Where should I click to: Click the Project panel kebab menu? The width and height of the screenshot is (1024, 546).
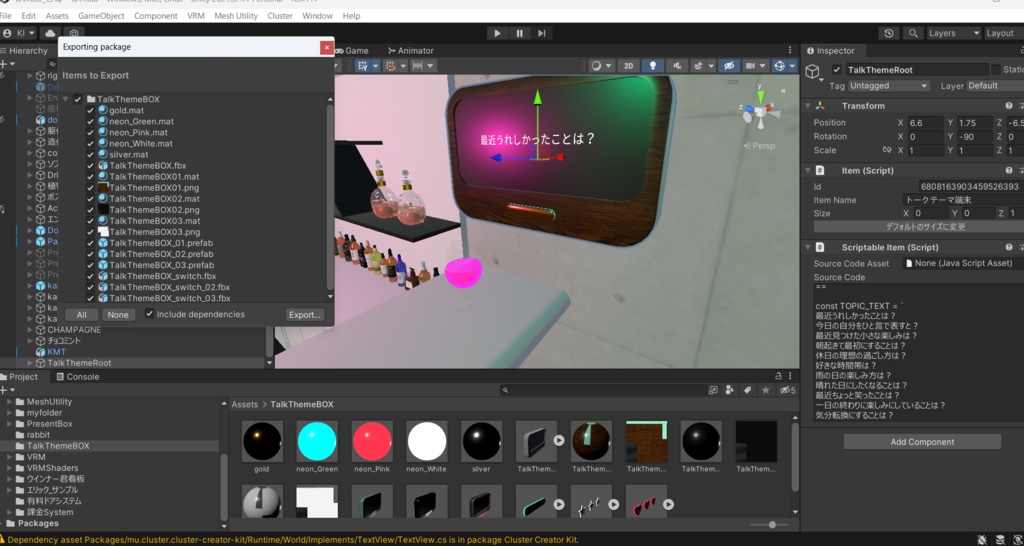(791, 376)
